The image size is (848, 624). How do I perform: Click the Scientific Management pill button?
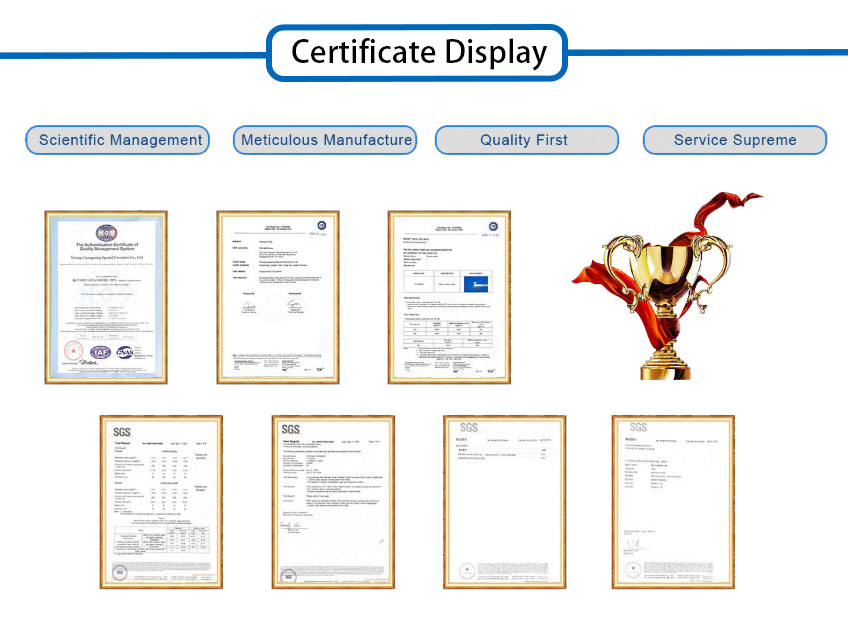pos(117,140)
